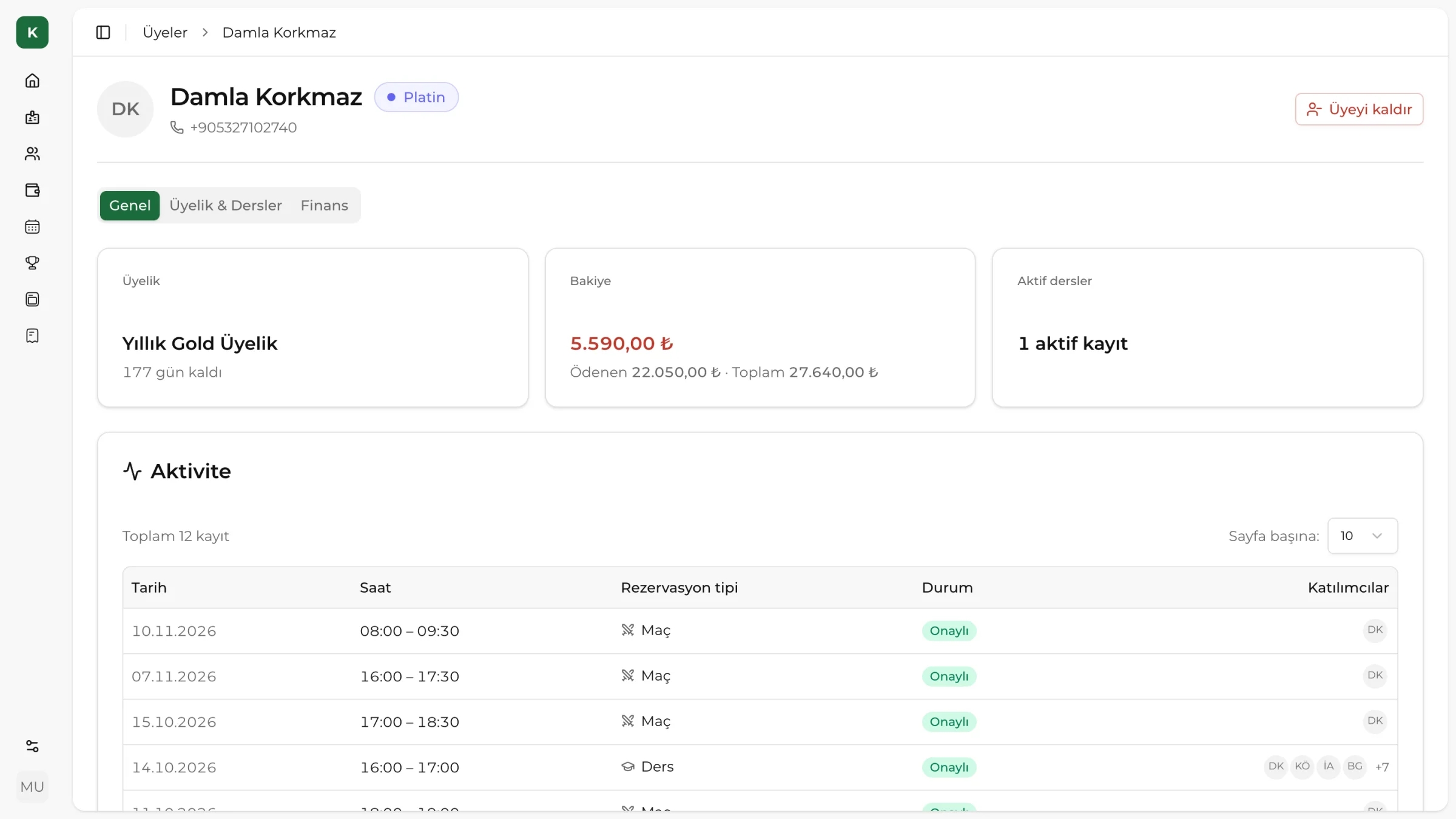Click the Saat column header
The image size is (1456, 819).
click(x=375, y=587)
